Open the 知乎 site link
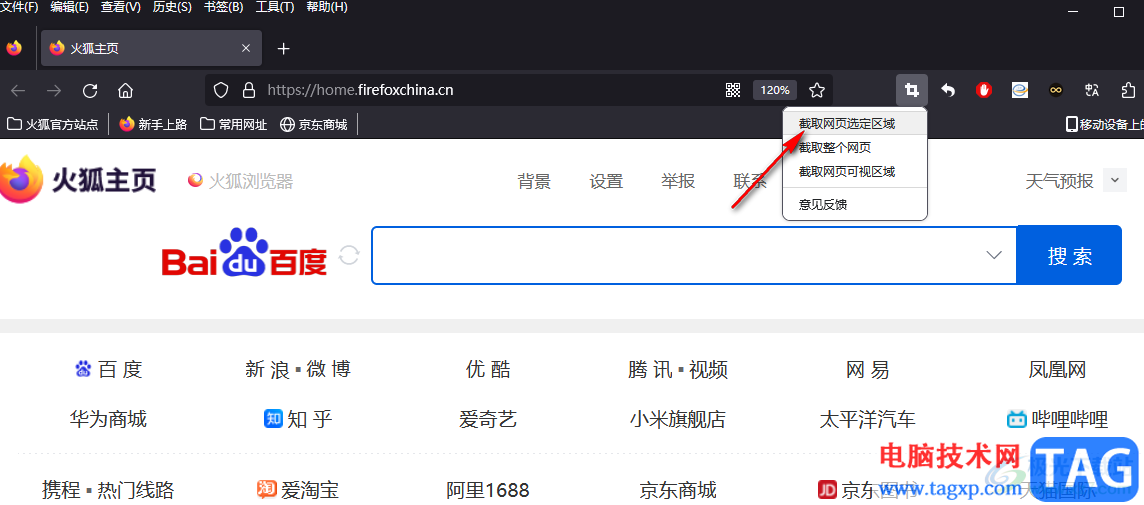The height and width of the screenshot is (505, 1144). [x=298, y=419]
